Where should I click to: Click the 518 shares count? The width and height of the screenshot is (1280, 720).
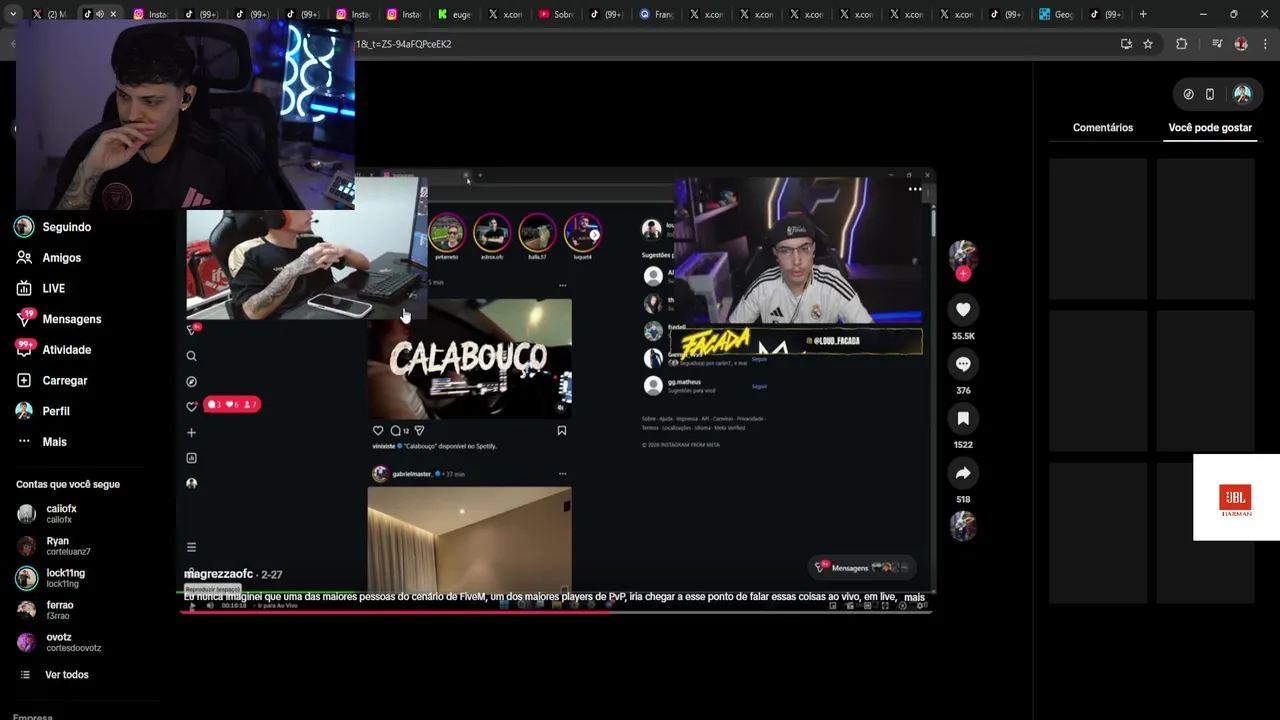tap(963, 499)
